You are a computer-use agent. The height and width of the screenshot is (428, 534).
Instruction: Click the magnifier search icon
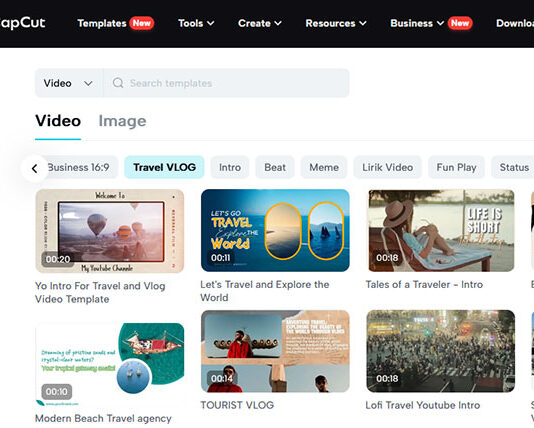(x=118, y=83)
